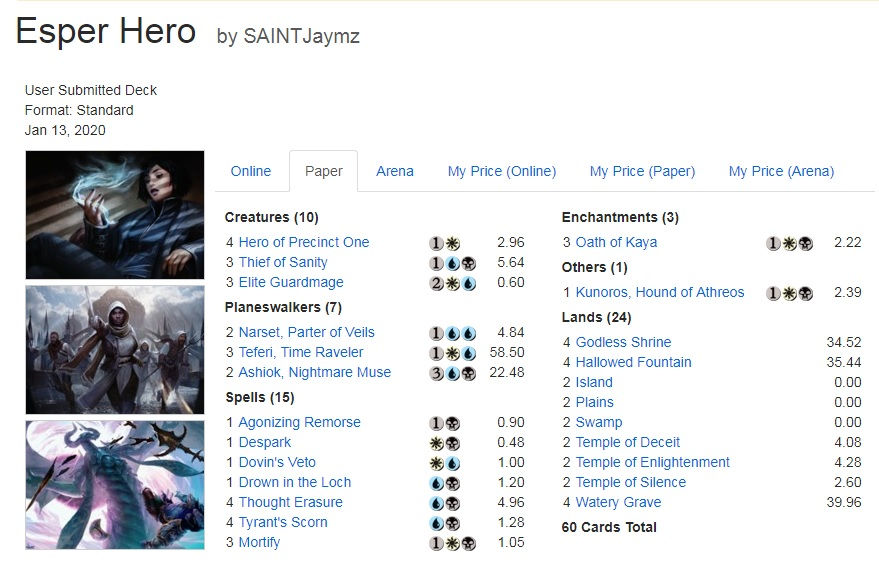Viewport: 879px width, 564px height.
Task: Click the Format: Standard label
Action: pyautogui.click(x=79, y=110)
